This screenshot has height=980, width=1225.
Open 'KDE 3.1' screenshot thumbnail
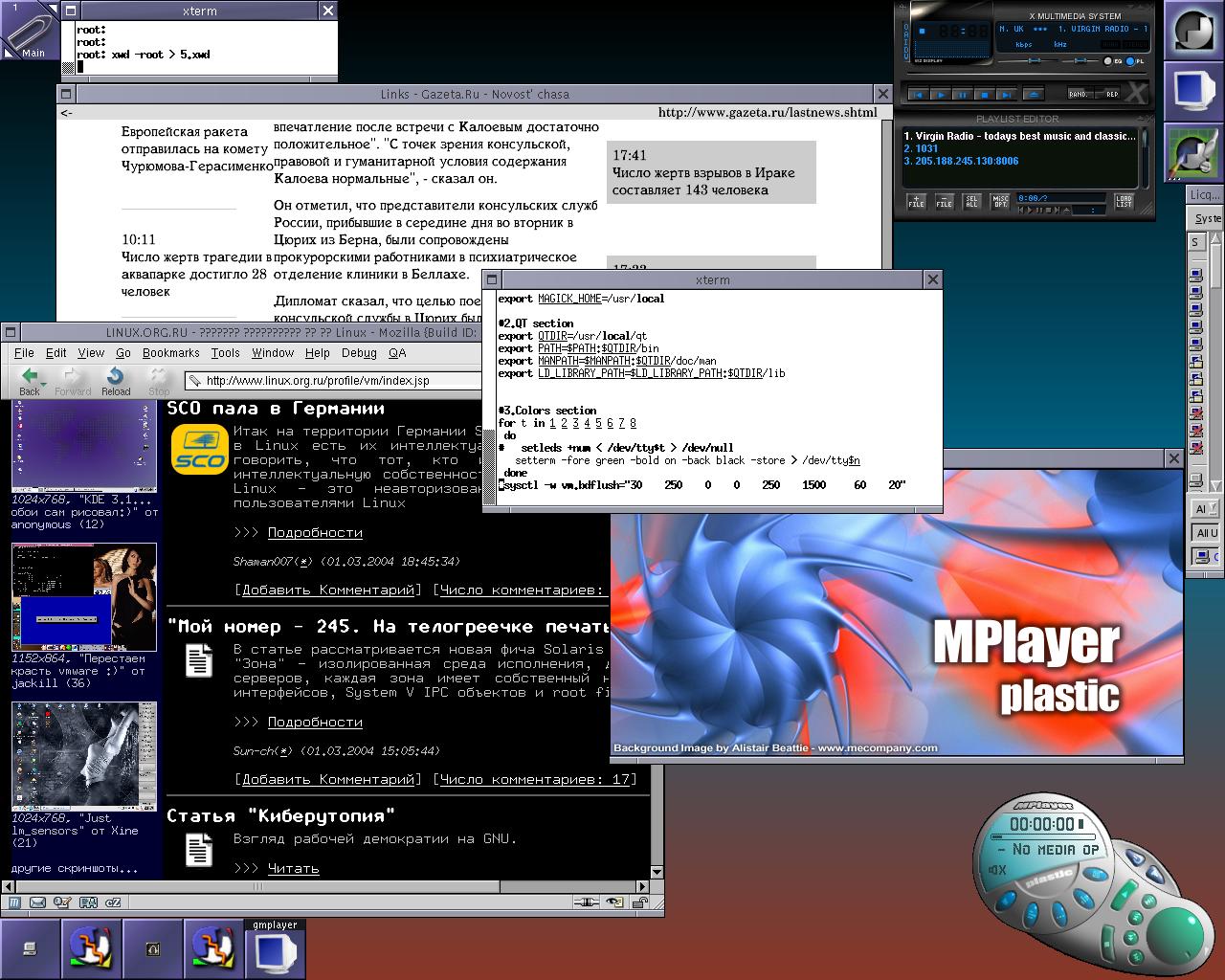(x=83, y=446)
